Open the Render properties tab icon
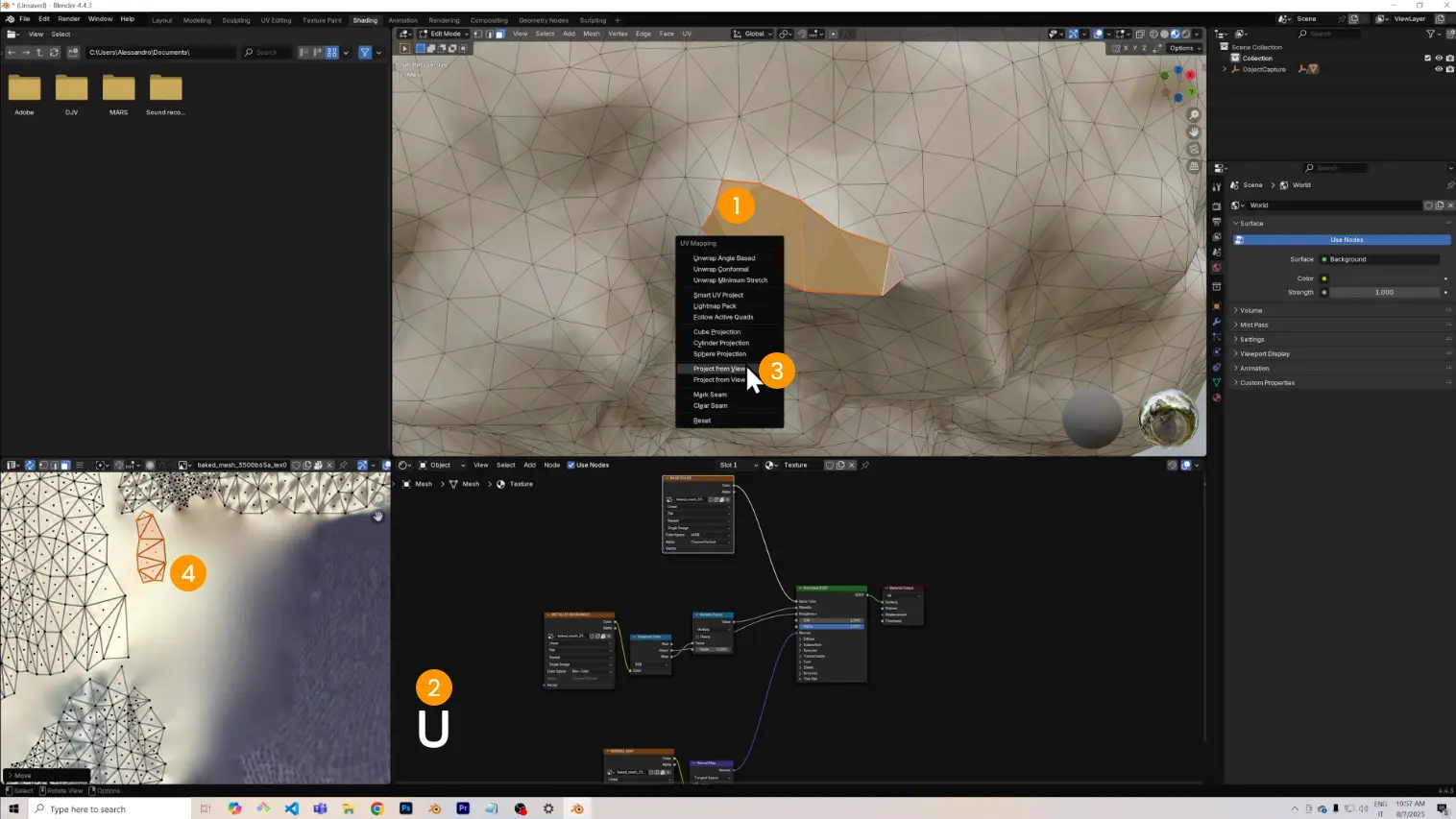 tap(1216, 205)
